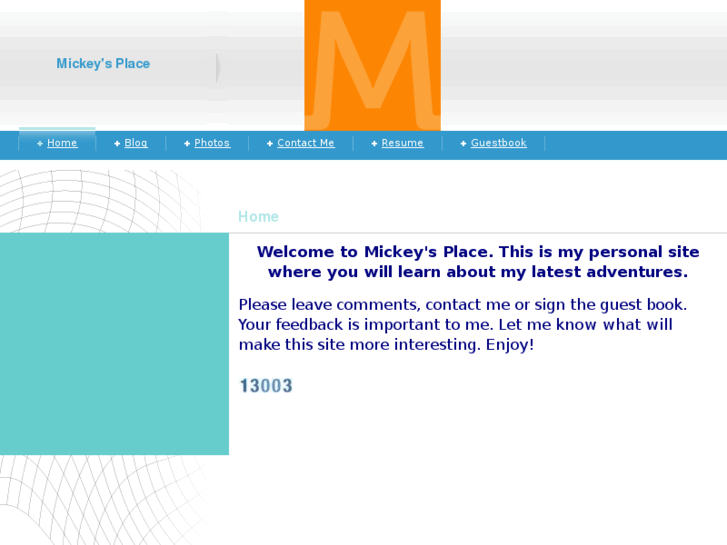Screen dimensions: 727x545
Task: View the Resume page
Action: click(402, 143)
